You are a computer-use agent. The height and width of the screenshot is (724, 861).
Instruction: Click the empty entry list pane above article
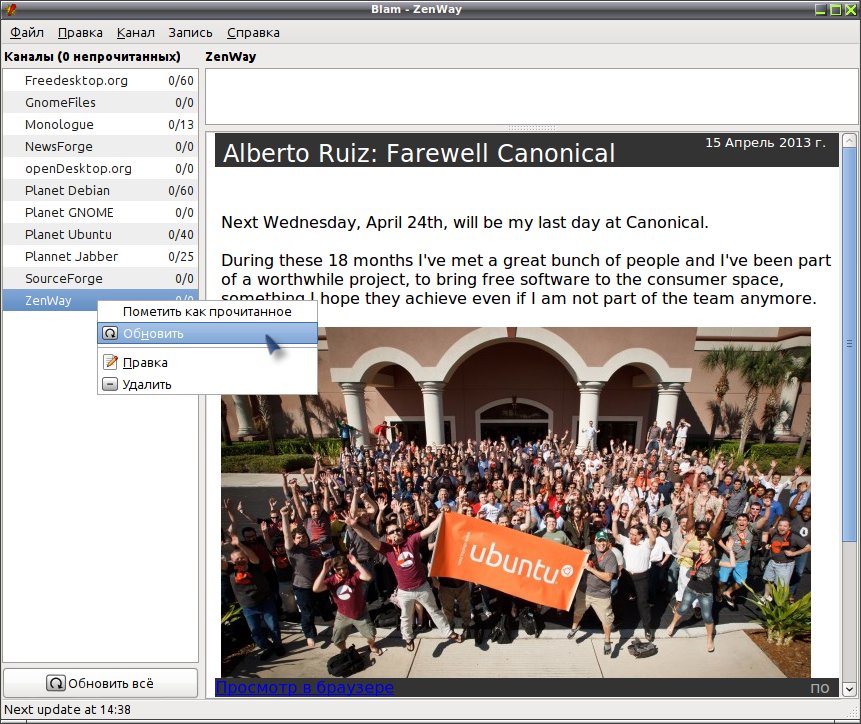coord(531,97)
